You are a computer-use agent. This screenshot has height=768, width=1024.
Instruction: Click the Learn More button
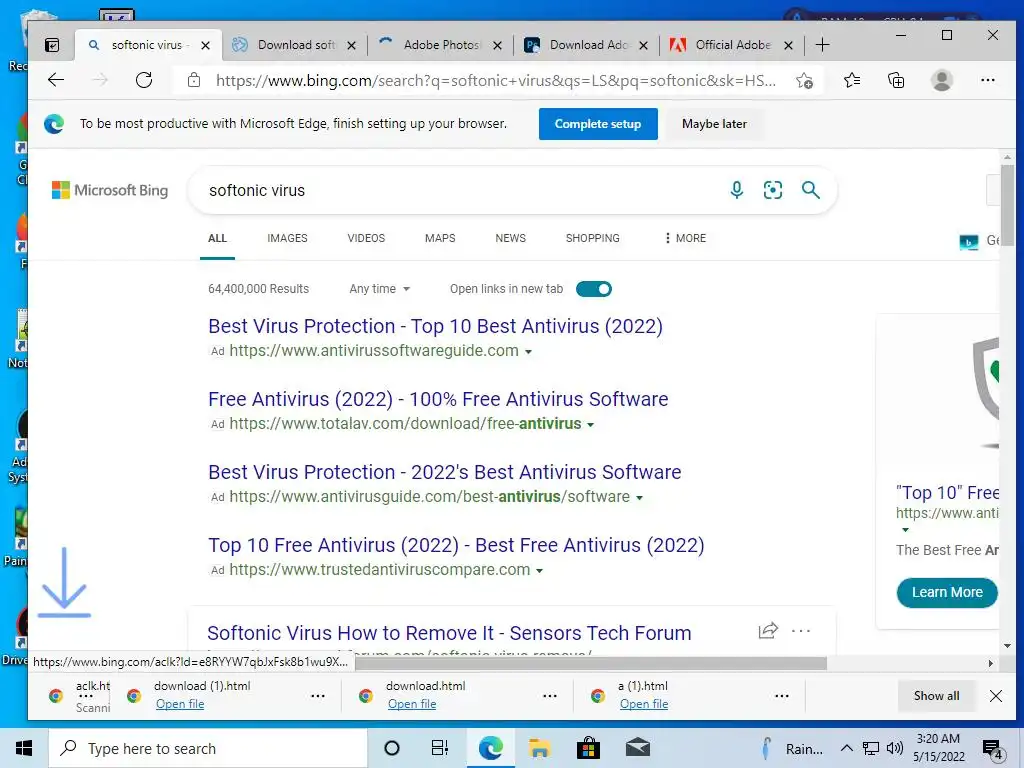947,592
